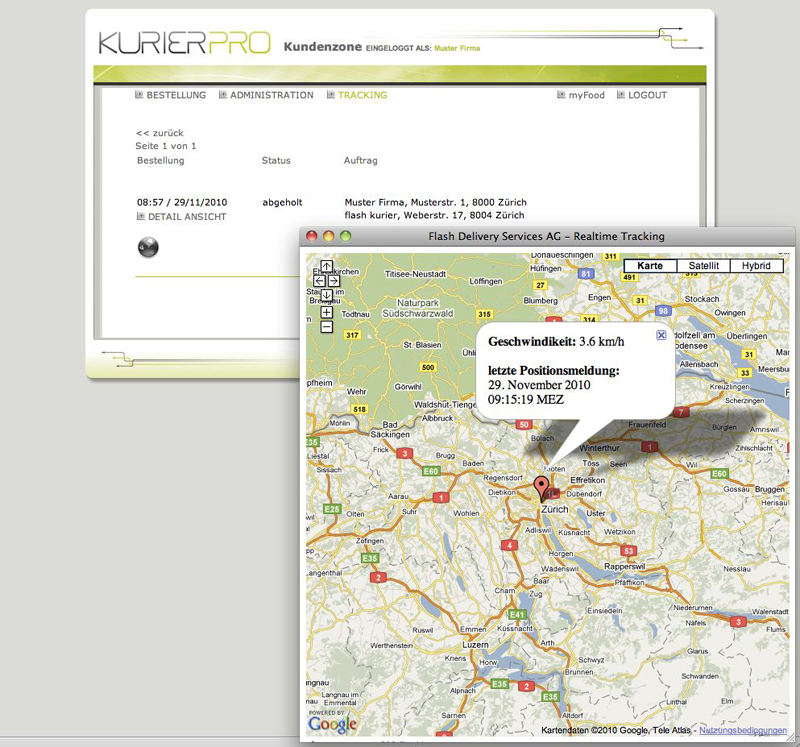
Task: Click the Luzern city label on the map
Action: [476, 645]
